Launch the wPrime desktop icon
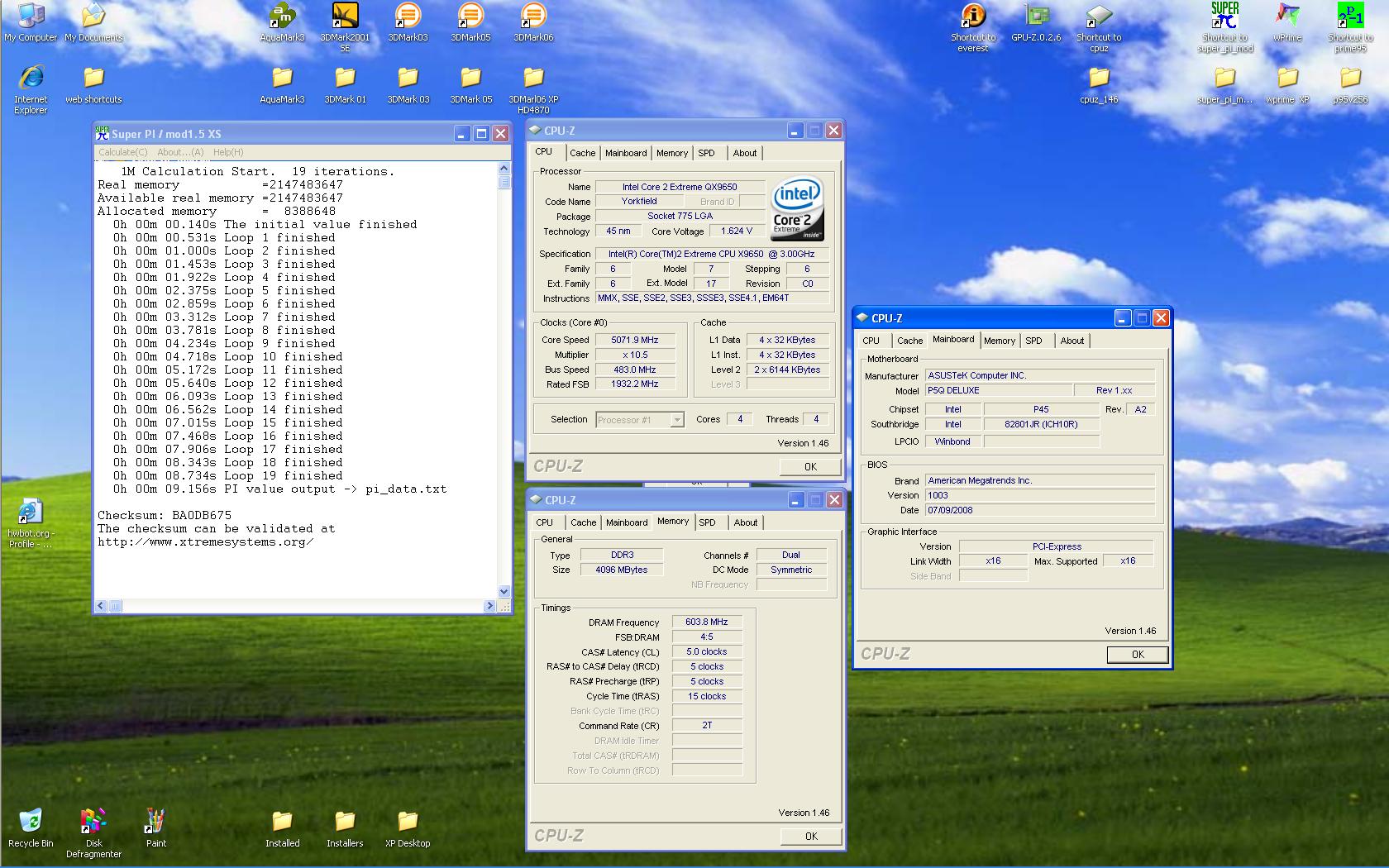The height and width of the screenshot is (868, 1389). (1287, 22)
